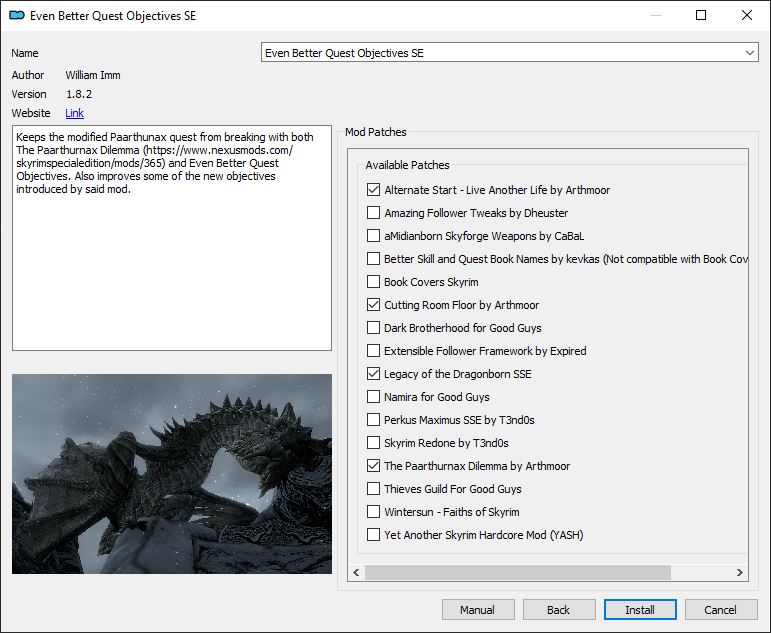The width and height of the screenshot is (771, 633).
Task: Click the Available Patches group label
Action: [x=407, y=165]
